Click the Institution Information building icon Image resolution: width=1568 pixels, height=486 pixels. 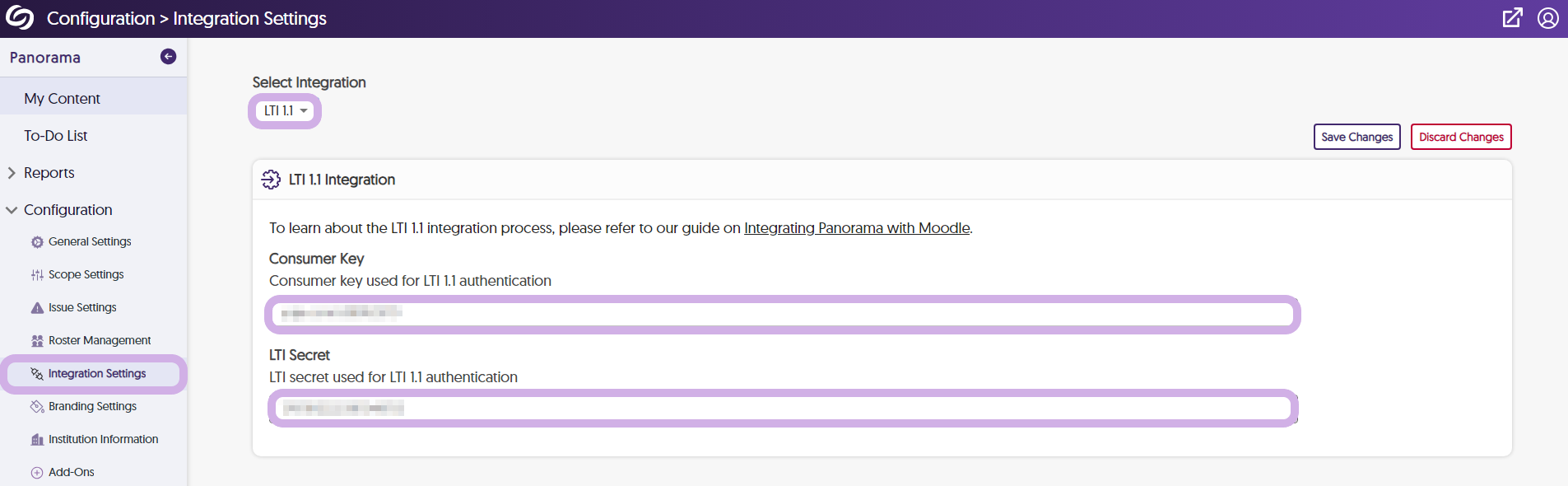(x=37, y=440)
